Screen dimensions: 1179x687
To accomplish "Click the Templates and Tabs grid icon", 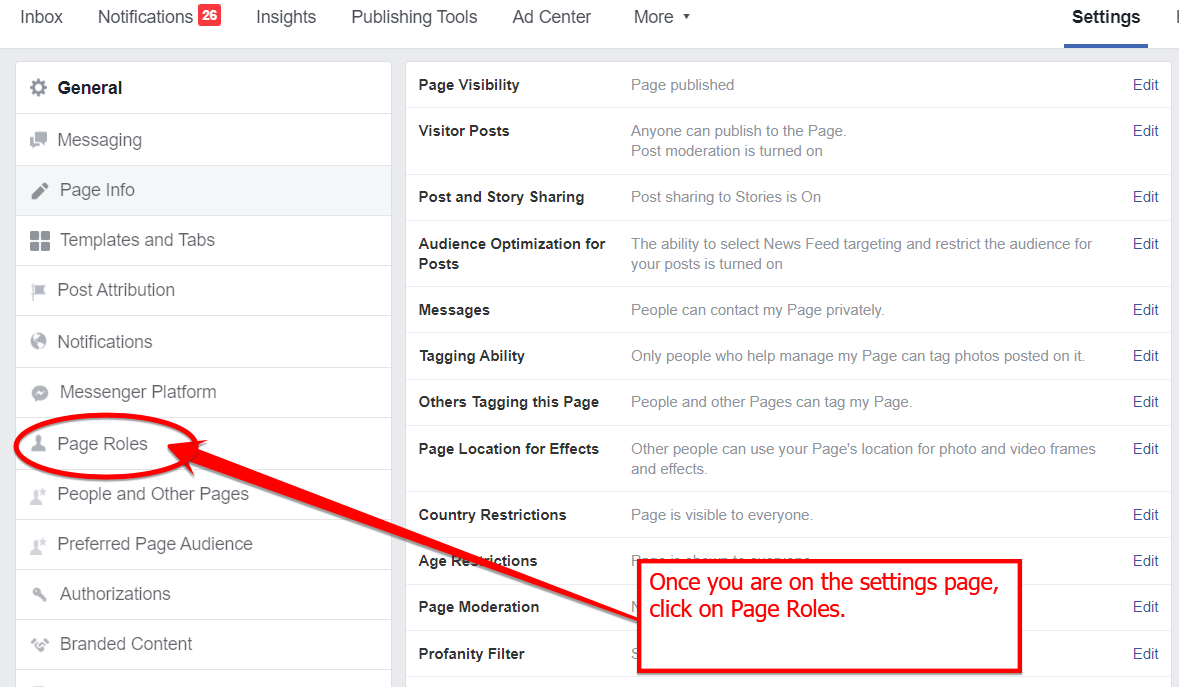I will click(40, 241).
